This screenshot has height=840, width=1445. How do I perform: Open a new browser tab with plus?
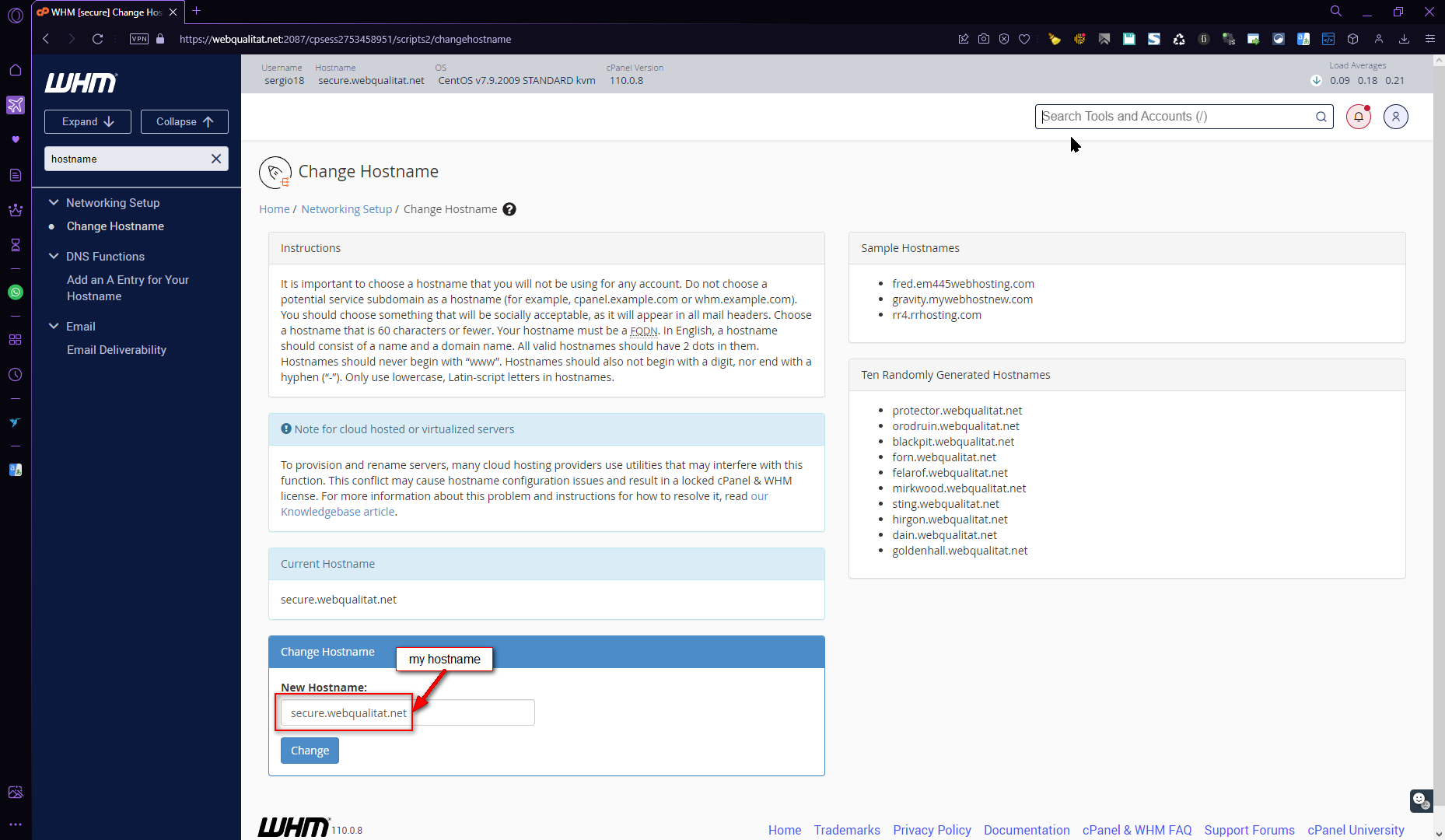[197, 11]
